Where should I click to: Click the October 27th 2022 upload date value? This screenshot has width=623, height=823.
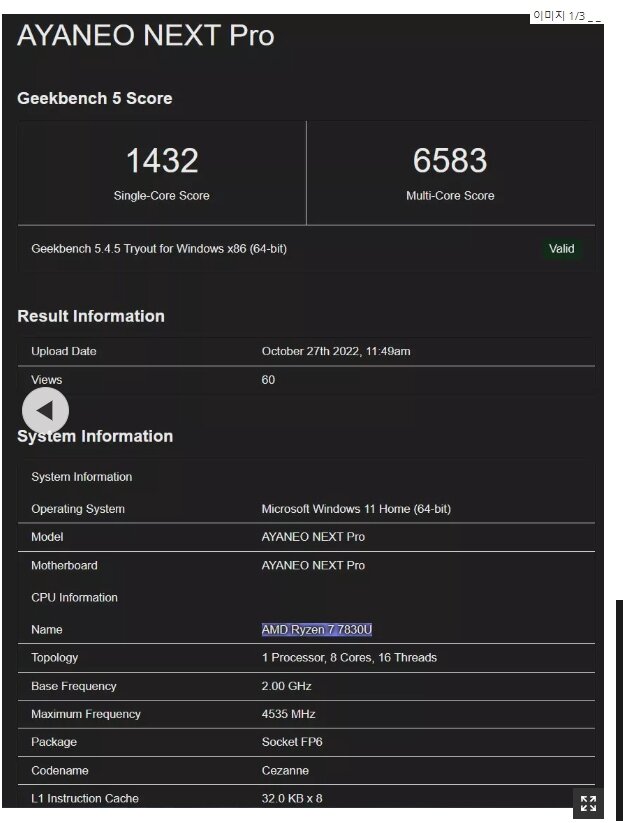pos(336,351)
